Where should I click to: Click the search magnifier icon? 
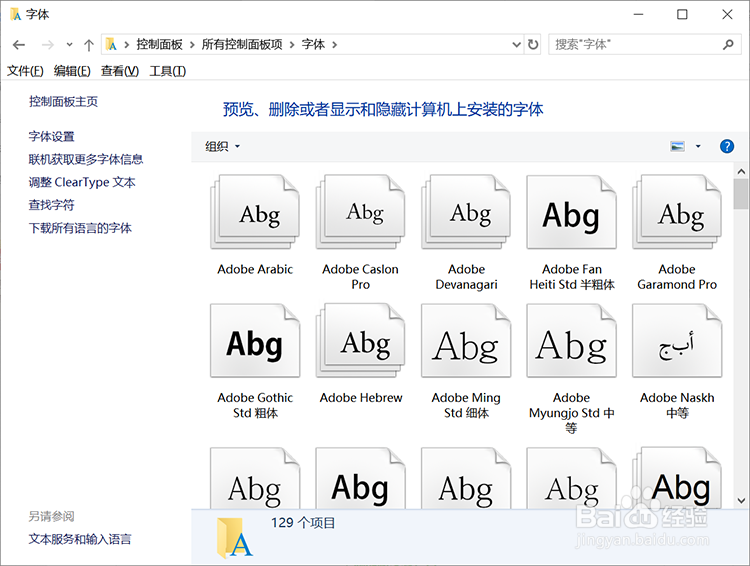click(x=728, y=44)
